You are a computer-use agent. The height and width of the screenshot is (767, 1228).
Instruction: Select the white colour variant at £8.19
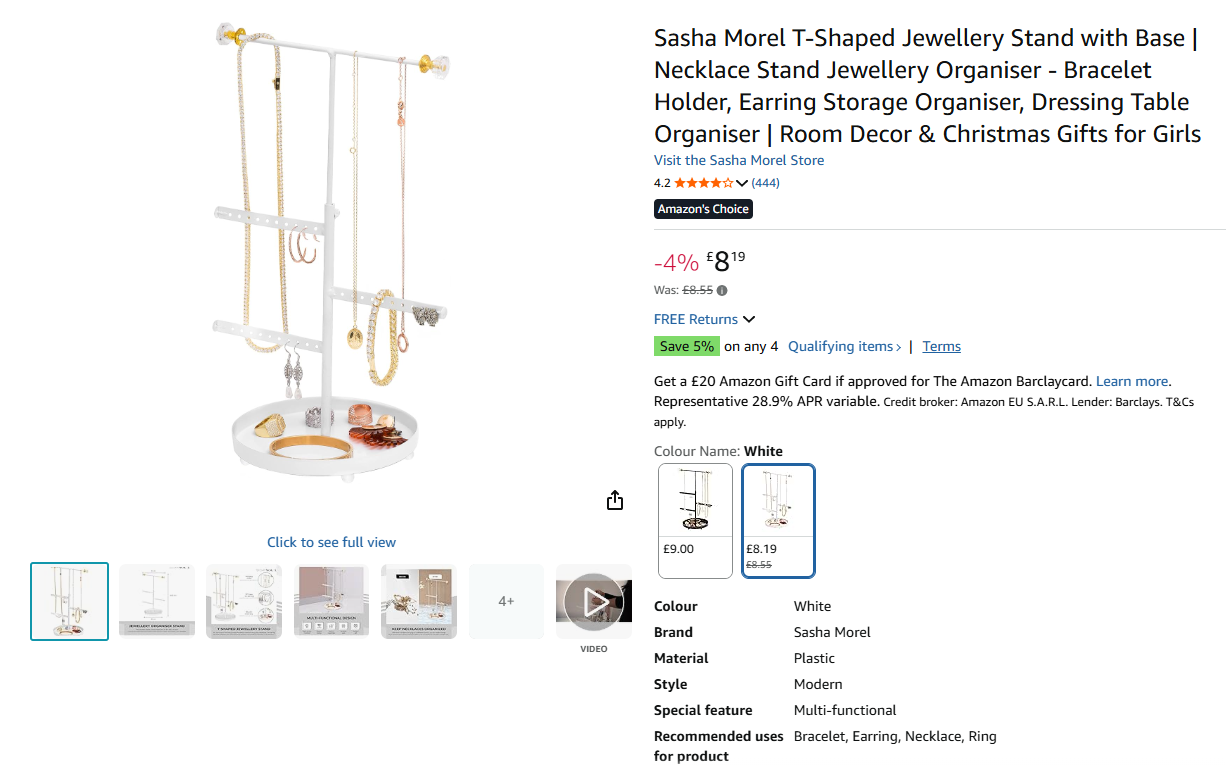(x=778, y=520)
